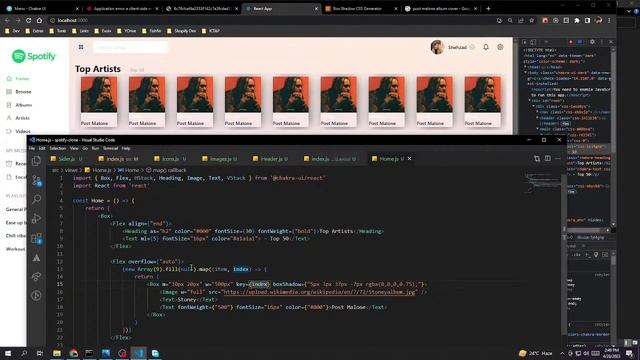Click the Top Artists heading
This screenshot has width=640, height=360.
[98, 69]
